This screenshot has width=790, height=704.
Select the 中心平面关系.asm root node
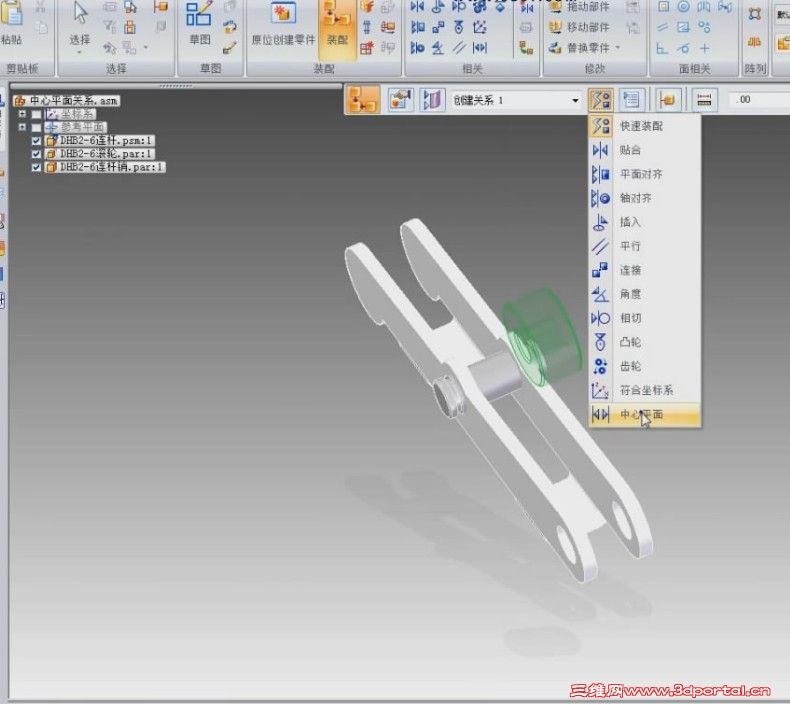[67, 101]
